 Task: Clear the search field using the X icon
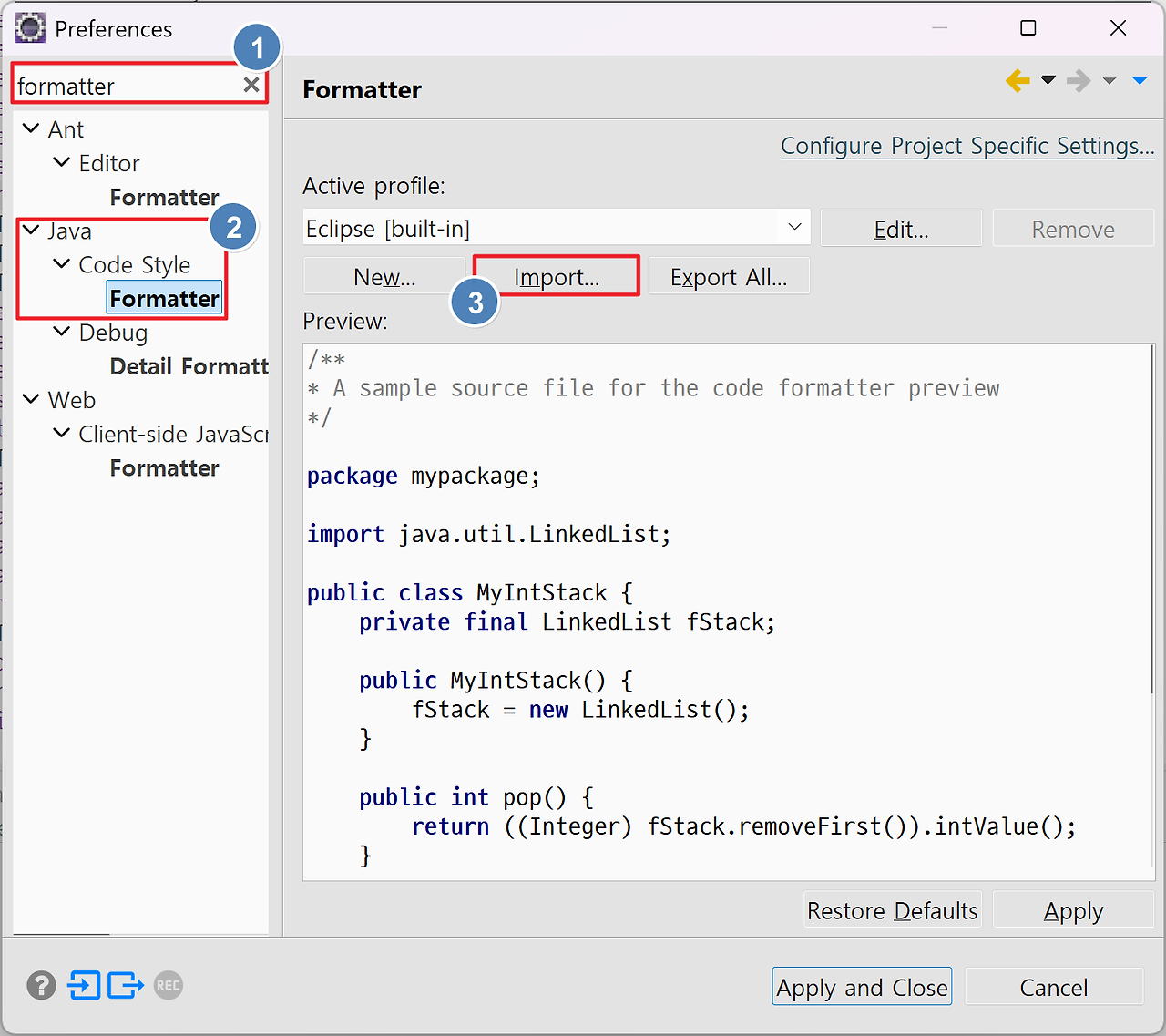pyautogui.click(x=251, y=85)
